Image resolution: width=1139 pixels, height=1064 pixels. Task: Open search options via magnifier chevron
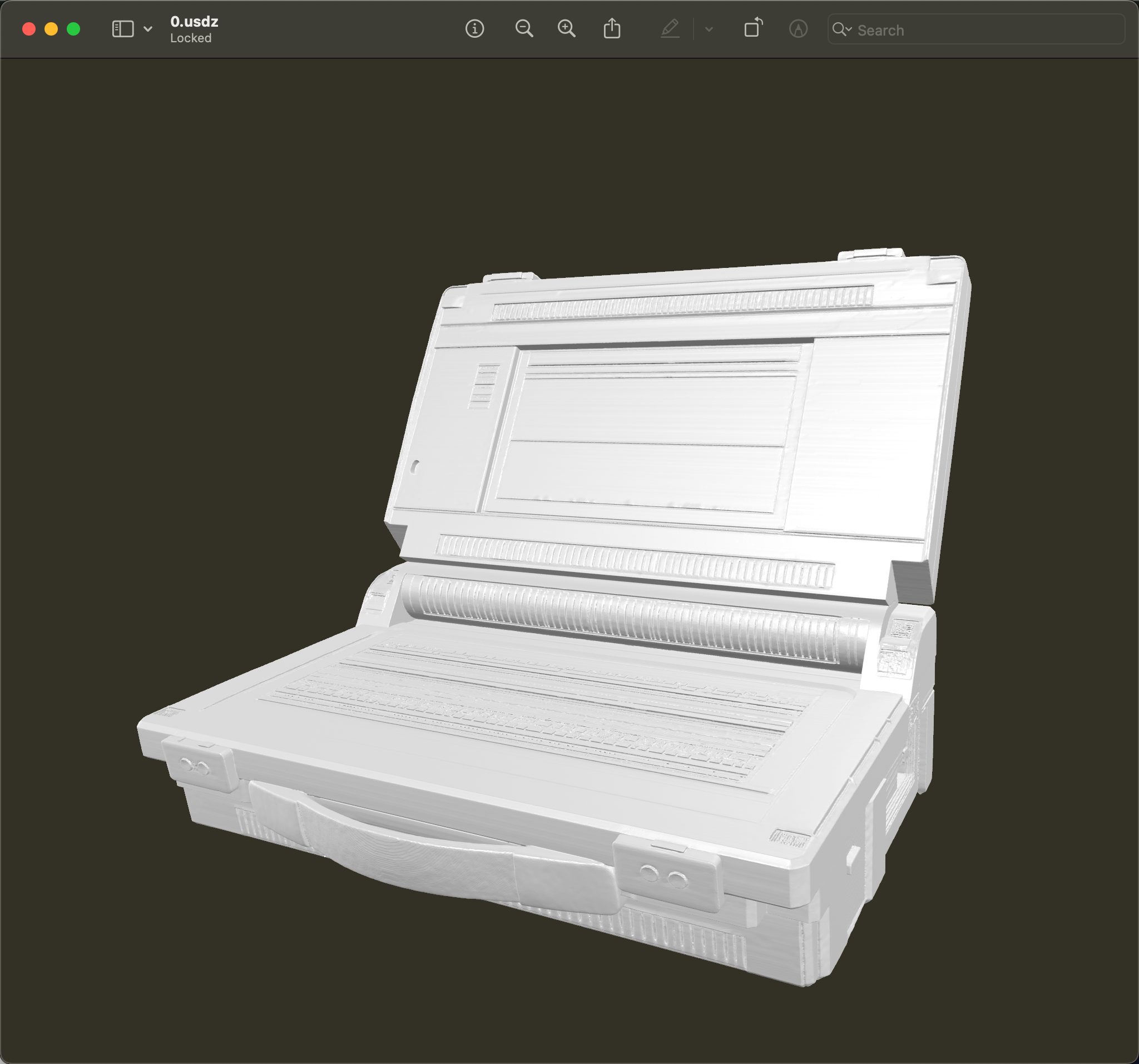click(841, 29)
